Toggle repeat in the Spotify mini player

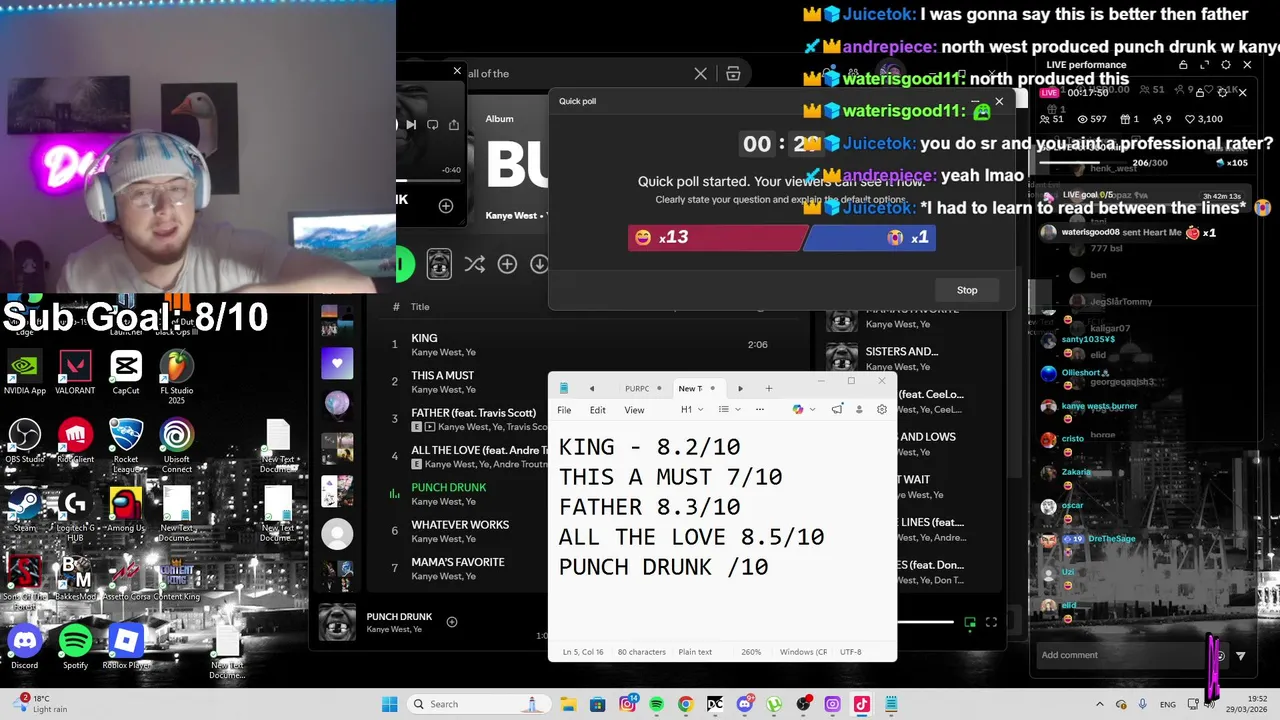click(x=432, y=125)
